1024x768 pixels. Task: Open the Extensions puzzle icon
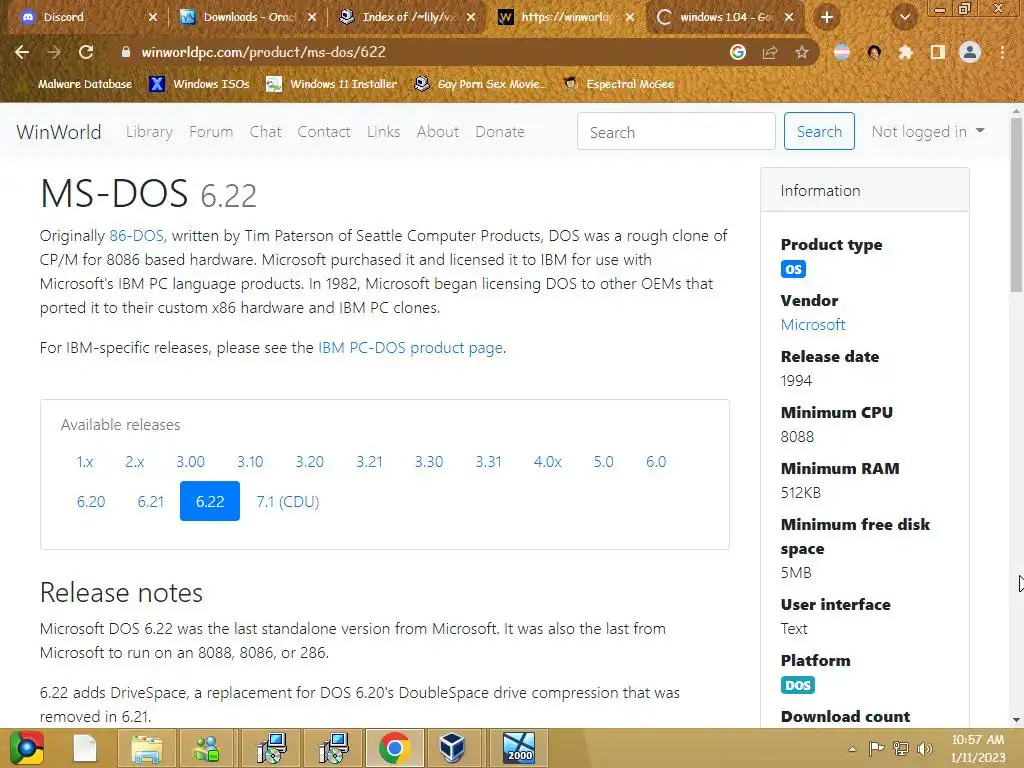point(906,52)
